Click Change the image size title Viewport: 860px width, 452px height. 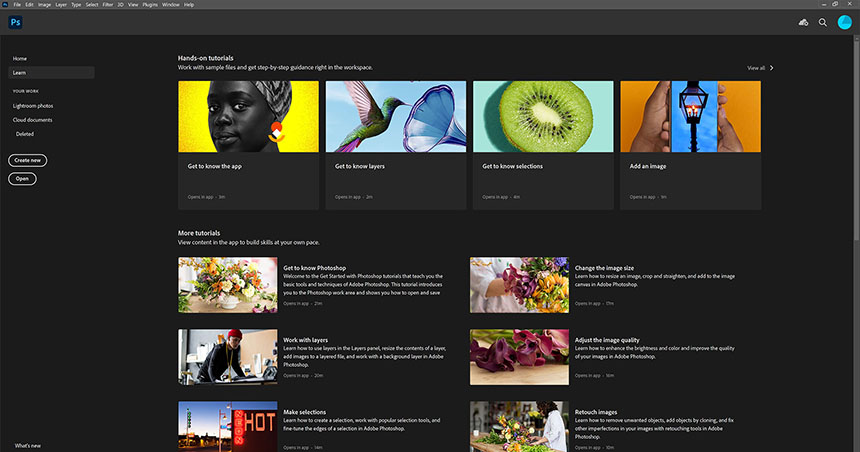pos(604,268)
